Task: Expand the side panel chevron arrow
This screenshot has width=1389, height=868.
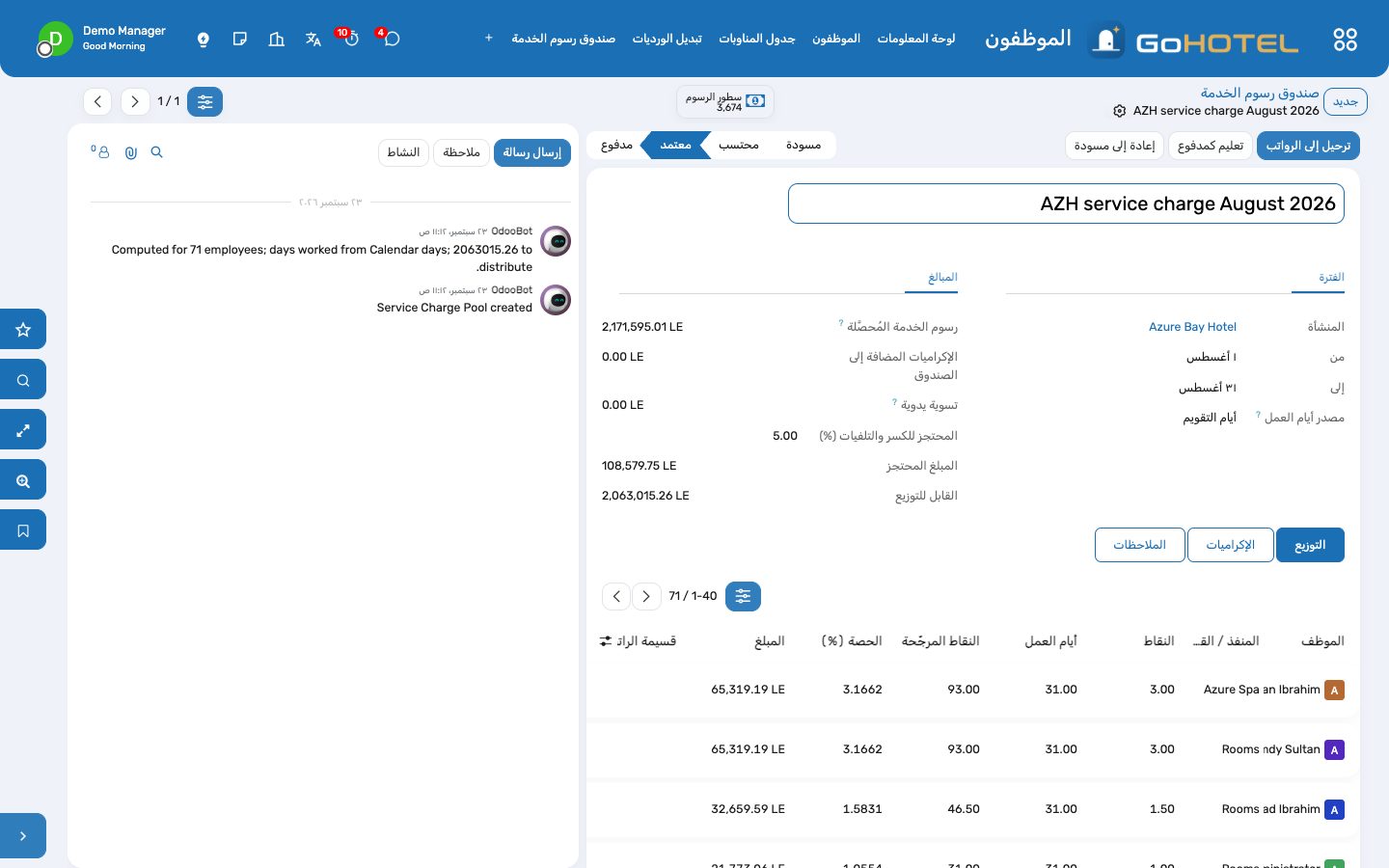Action: pyautogui.click(x=23, y=836)
